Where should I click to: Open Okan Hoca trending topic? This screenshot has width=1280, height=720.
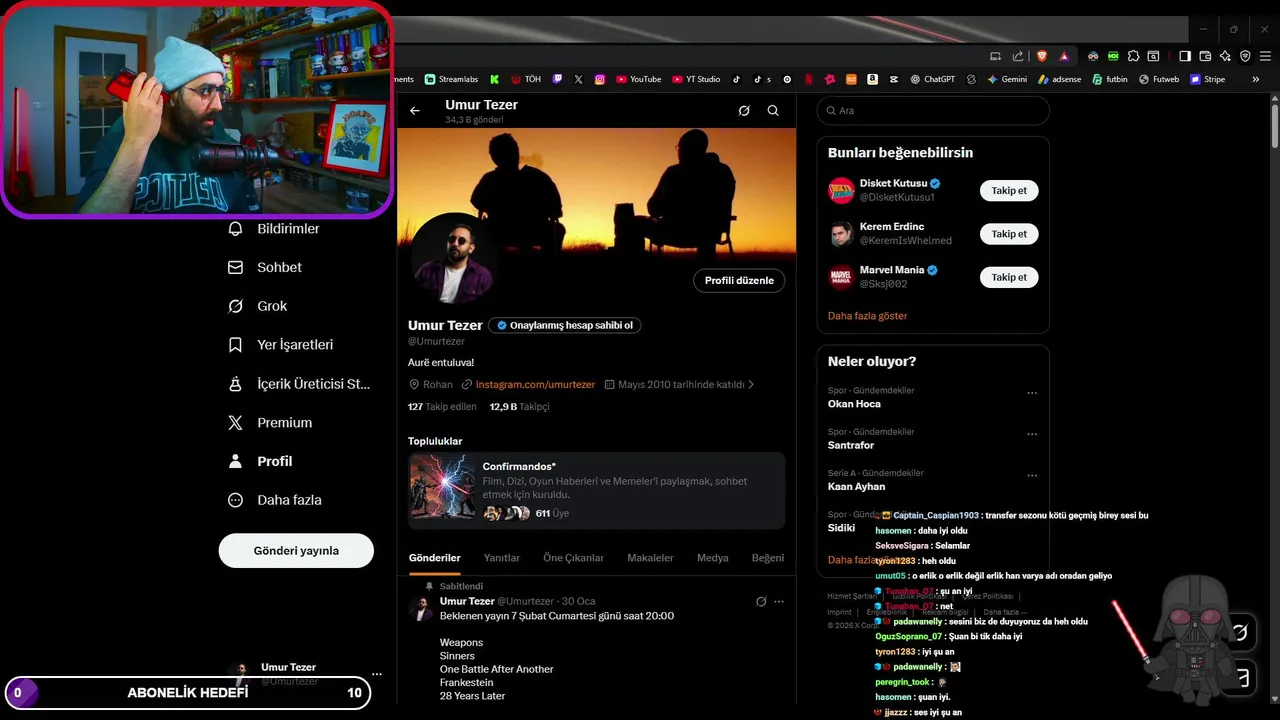click(854, 404)
